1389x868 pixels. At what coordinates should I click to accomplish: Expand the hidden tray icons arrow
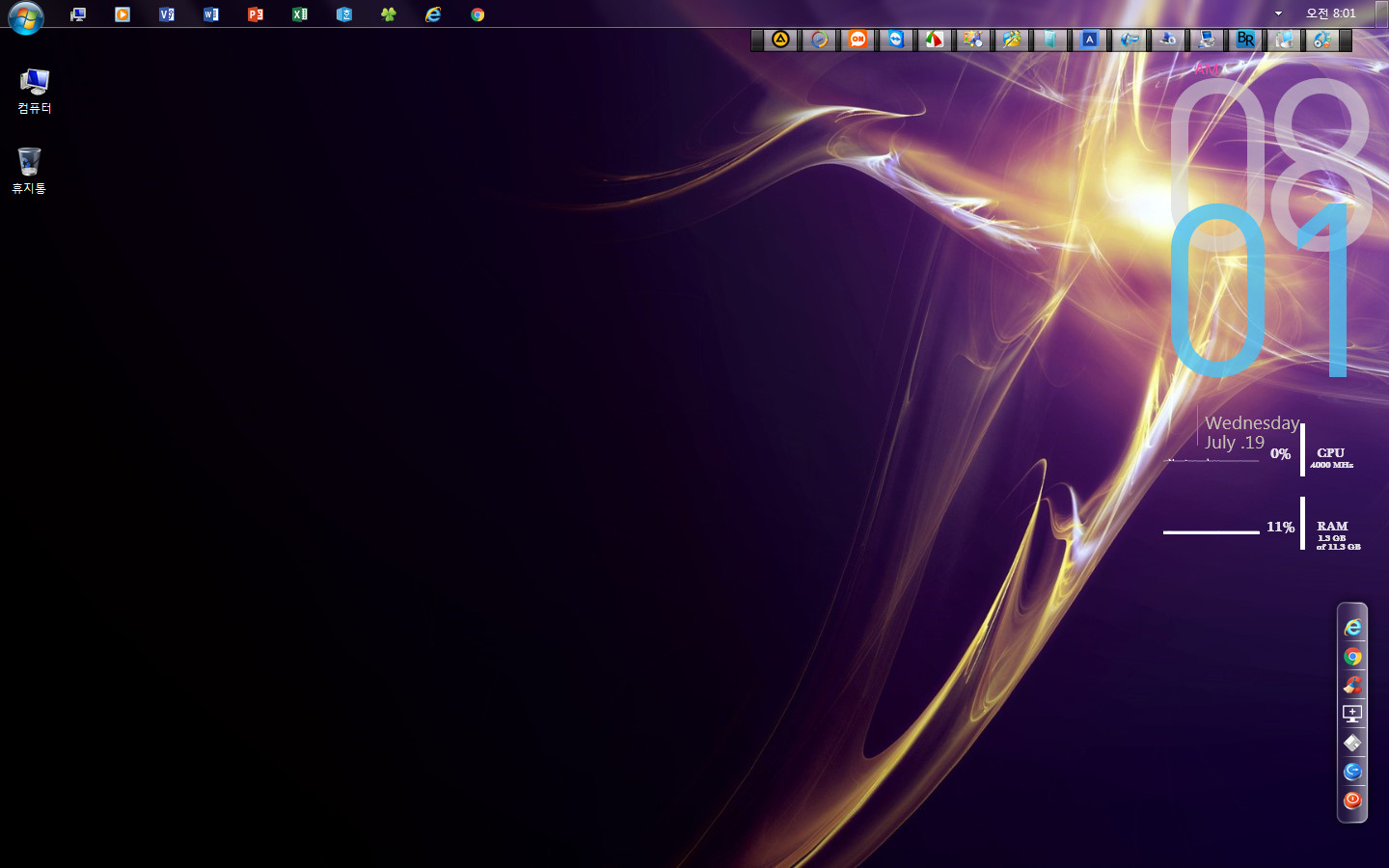tap(1278, 14)
